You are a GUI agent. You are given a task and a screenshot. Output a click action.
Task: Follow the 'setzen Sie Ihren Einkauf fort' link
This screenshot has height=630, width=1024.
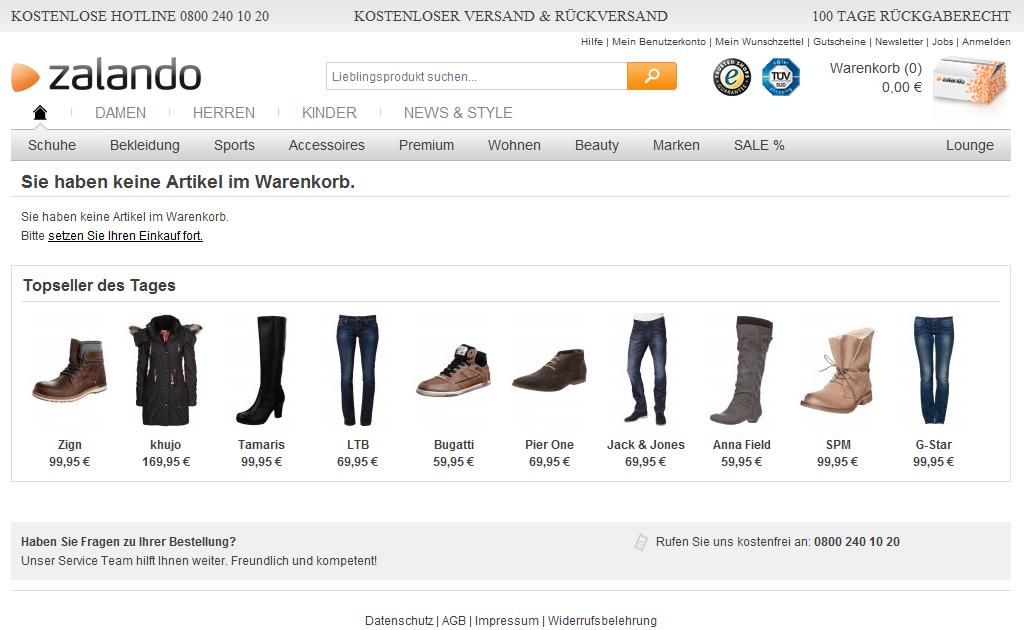coord(125,236)
